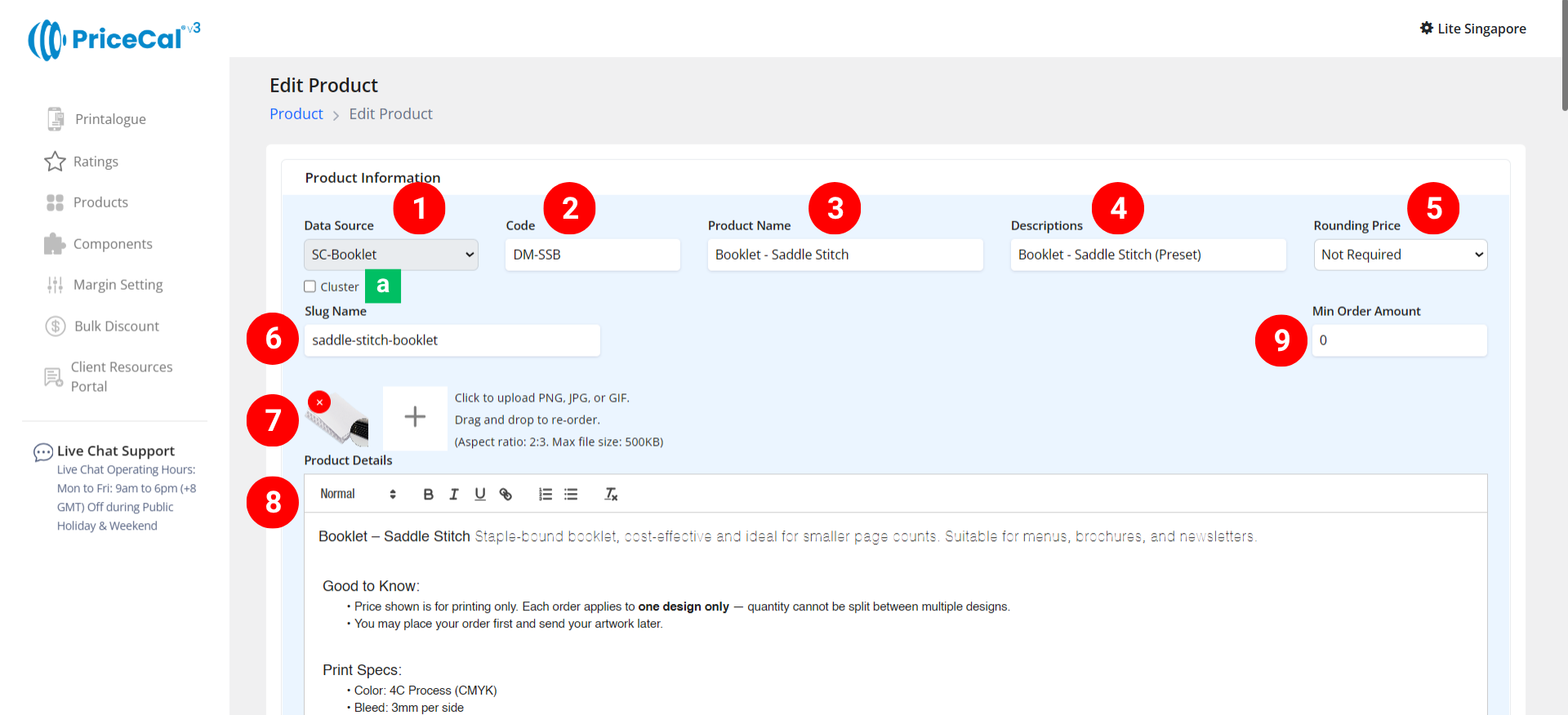Image resolution: width=1568 pixels, height=715 pixels.
Task: Create a numbered list in Product Details
Action: coord(546,495)
